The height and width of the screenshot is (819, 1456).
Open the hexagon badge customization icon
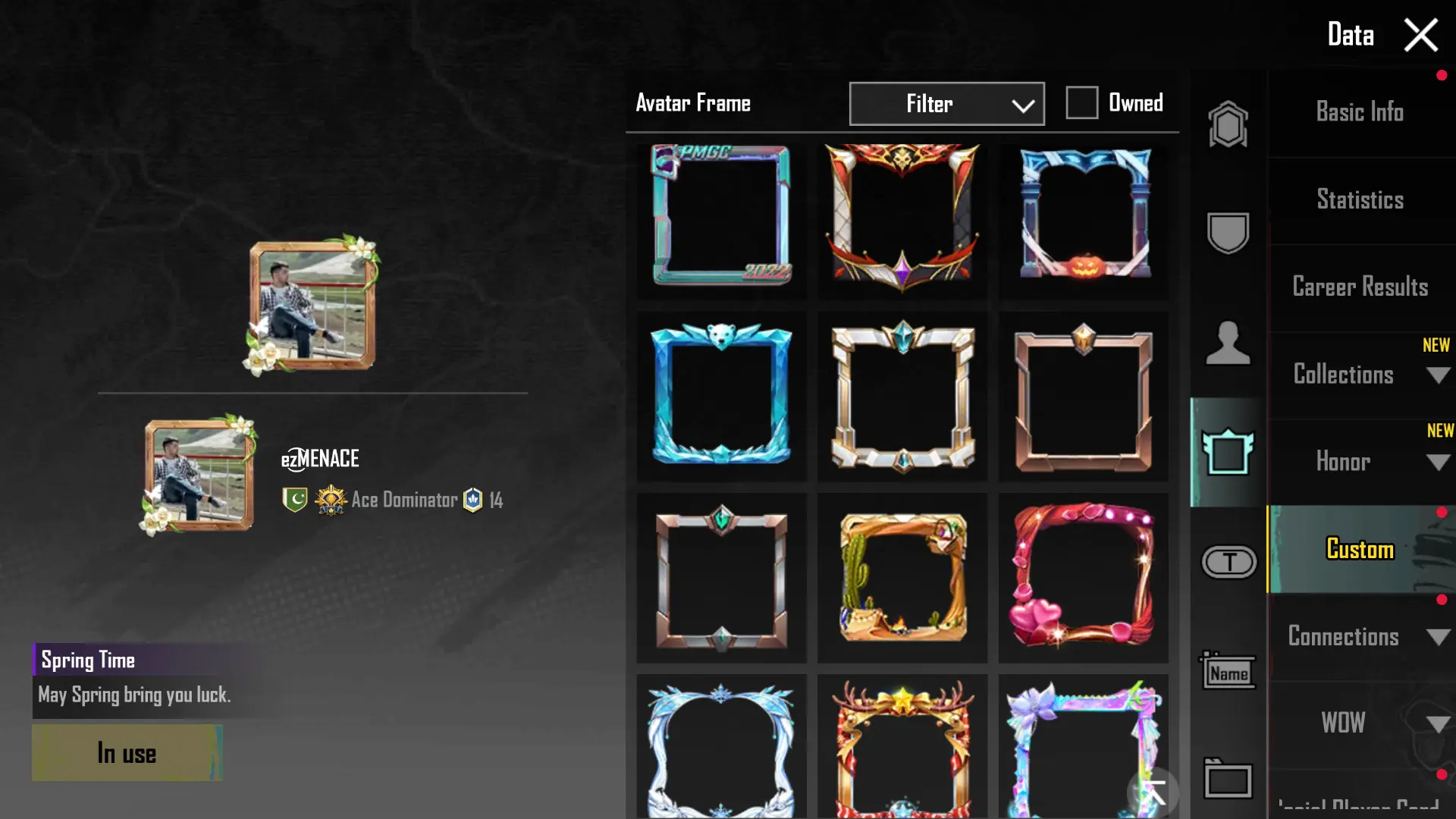pos(1228,124)
